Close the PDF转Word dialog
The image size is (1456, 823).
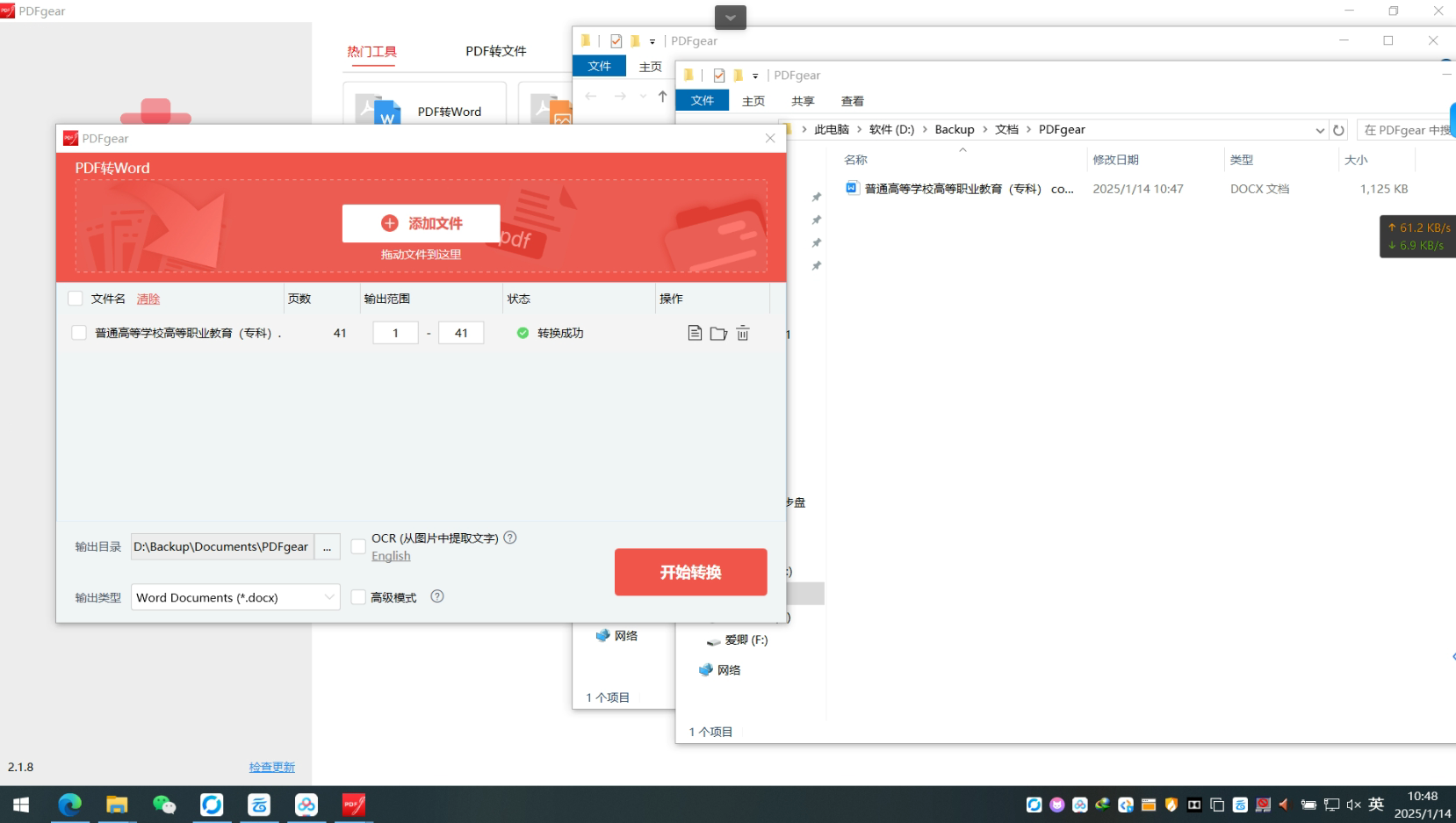click(x=770, y=138)
